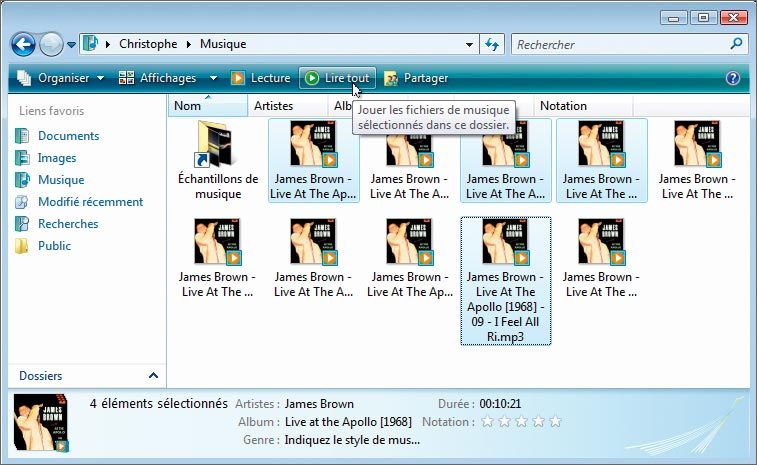Minimize the explorer window
Screen dimensions: 757x465
(x=673, y=18)
